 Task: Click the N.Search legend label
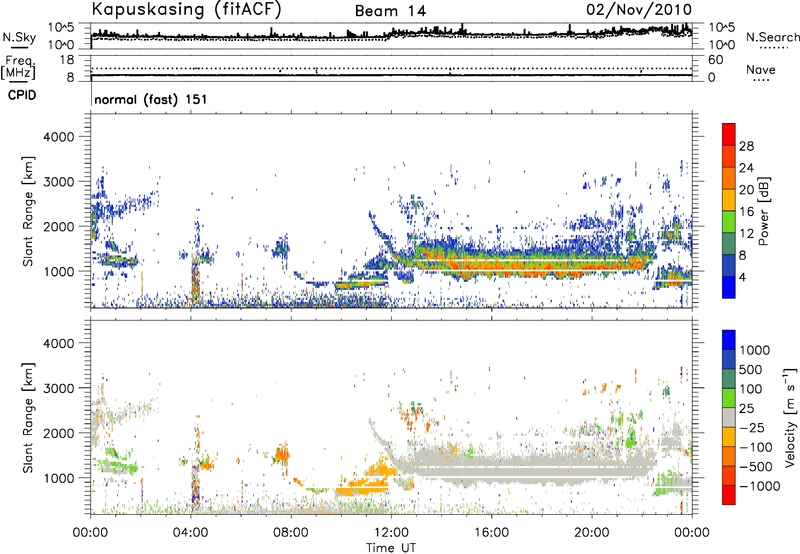pyautogui.click(x=773, y=37)
